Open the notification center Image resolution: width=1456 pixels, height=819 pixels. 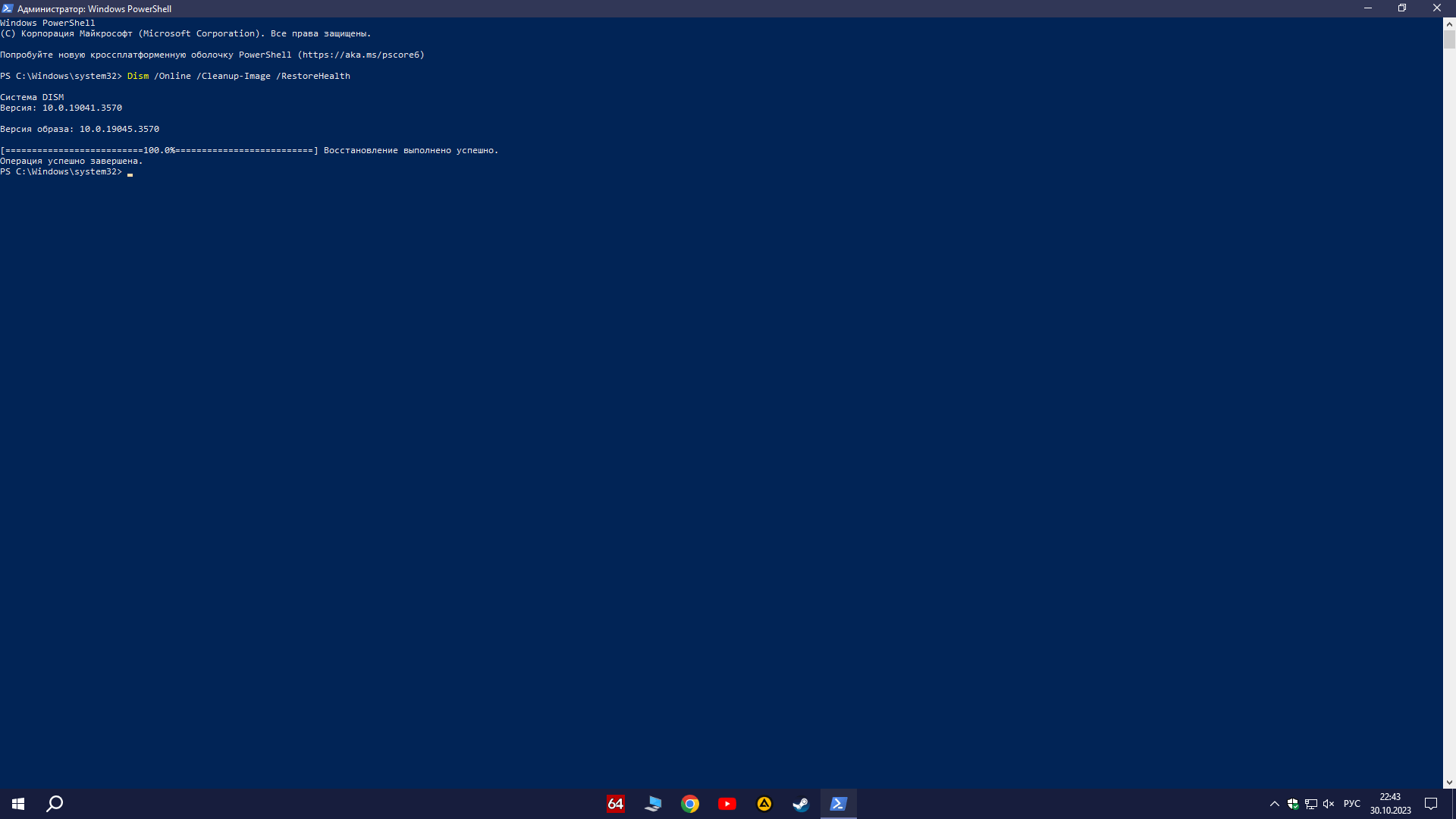(1431, 804)
